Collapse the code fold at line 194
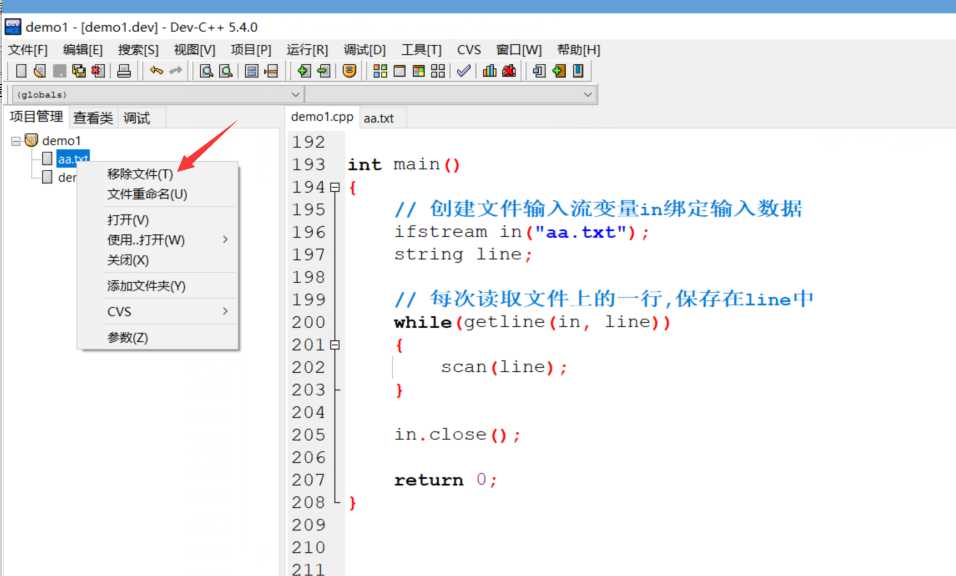The image size is (956, 576). 334,187
